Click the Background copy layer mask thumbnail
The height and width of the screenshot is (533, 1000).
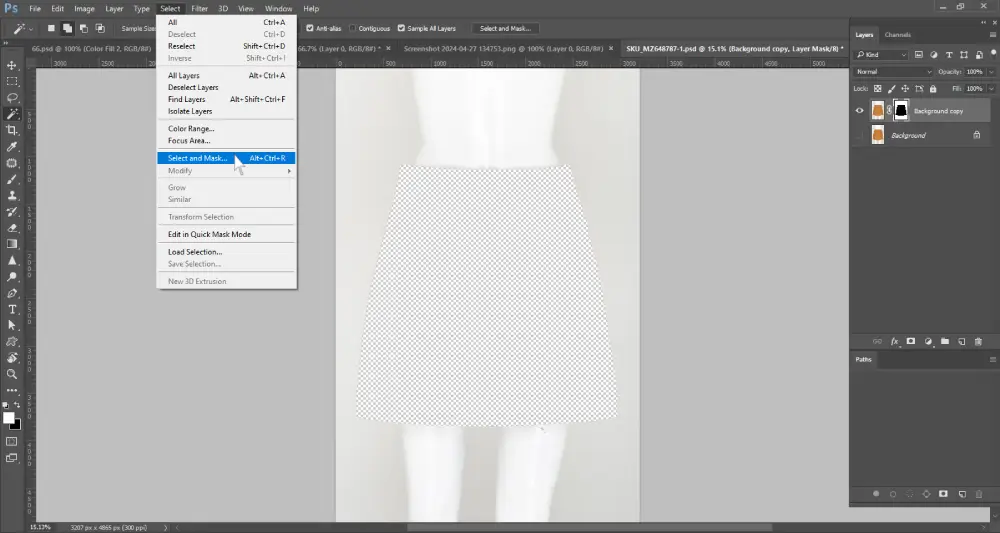click(901, 111)
